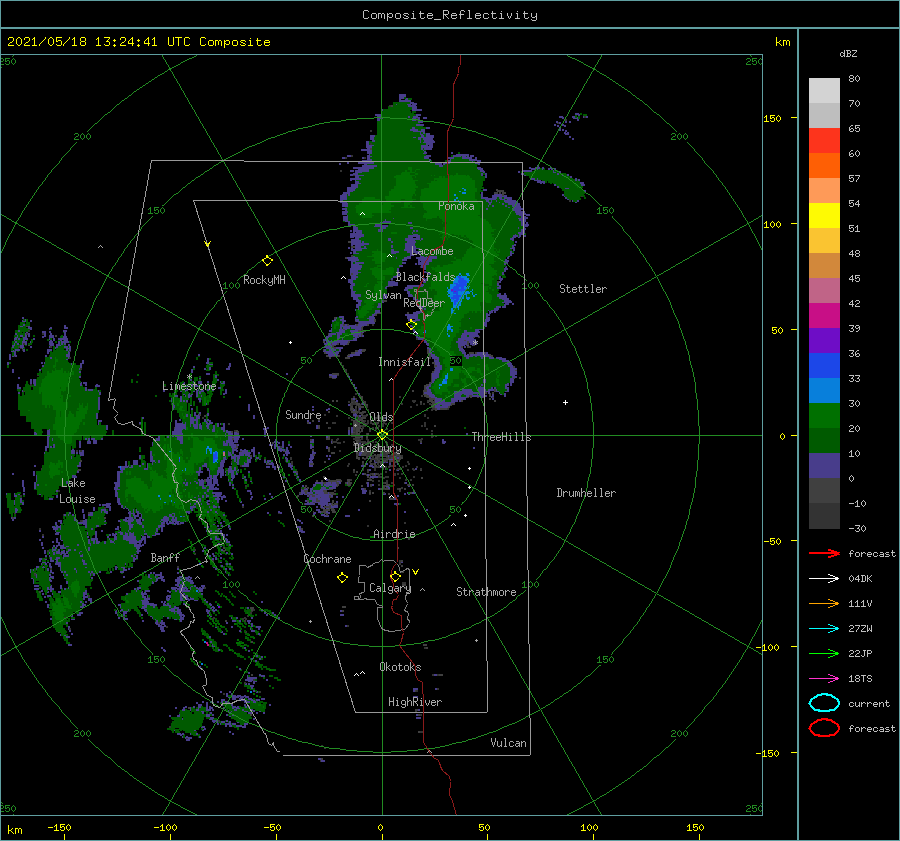Click the cyan 27ZW arrow icon
The height and width of the screenshot is (841, 900).
coord(824,629)
